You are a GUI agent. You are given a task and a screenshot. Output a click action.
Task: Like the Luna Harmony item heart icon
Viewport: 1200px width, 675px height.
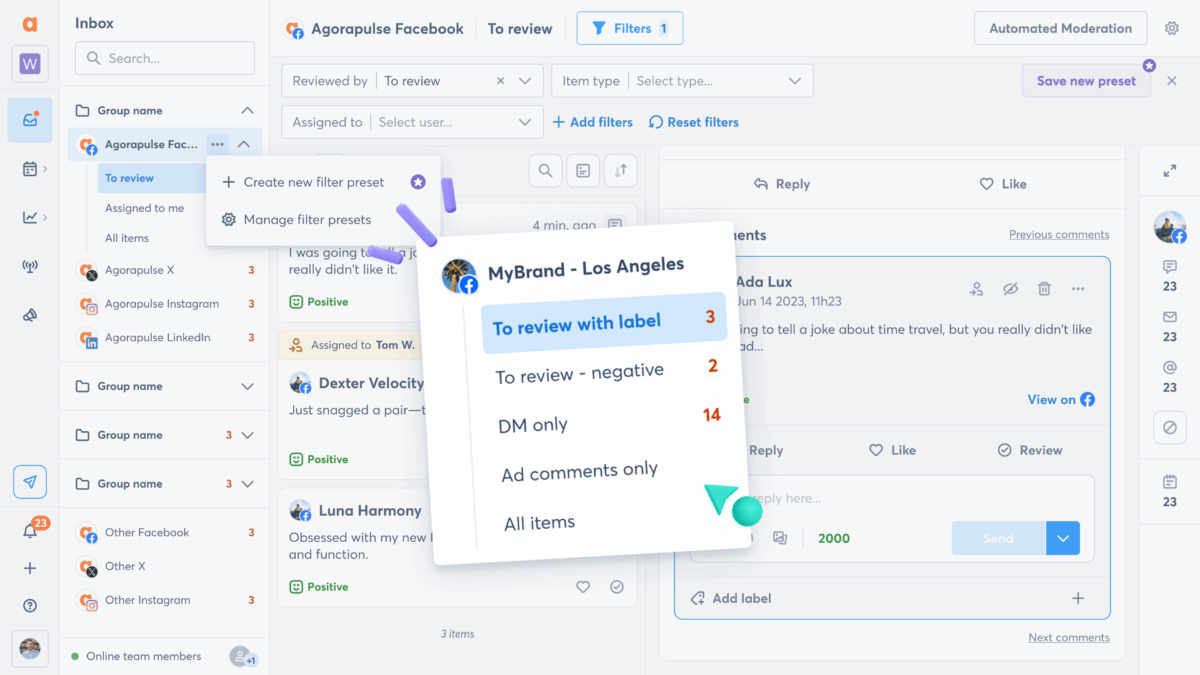click(583, 587)
